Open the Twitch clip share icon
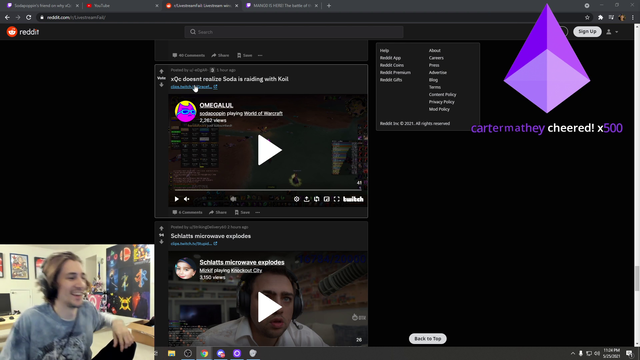640x360 pixels. [307, 199]
